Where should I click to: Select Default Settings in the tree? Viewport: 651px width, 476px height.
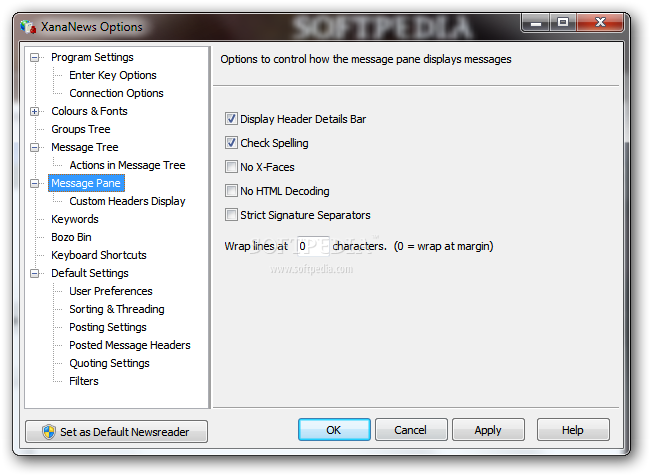pos(90,273)
